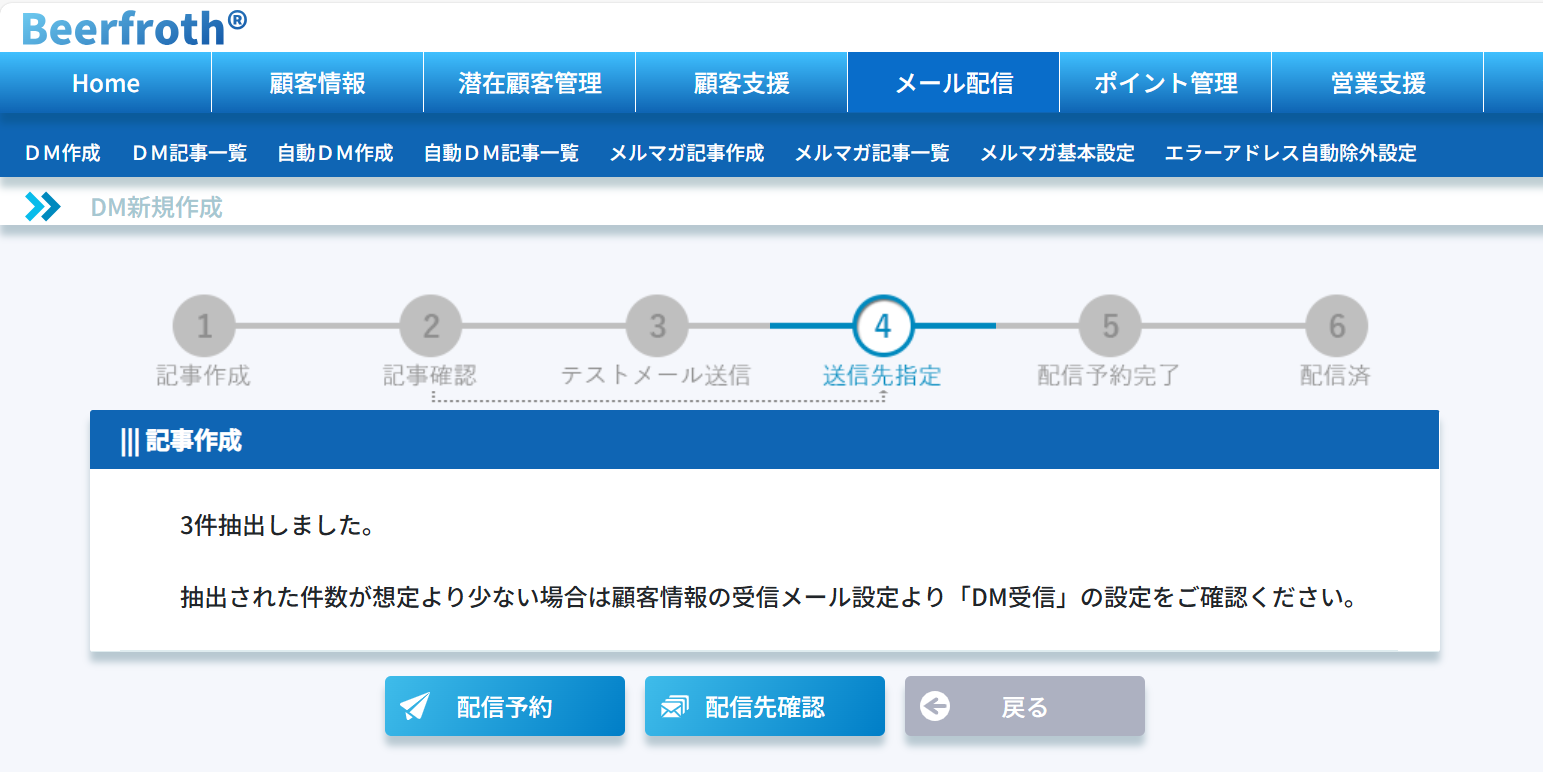Select step 2 記事確認 circle
1543x772 pixels.
click(x=431, y=326)
